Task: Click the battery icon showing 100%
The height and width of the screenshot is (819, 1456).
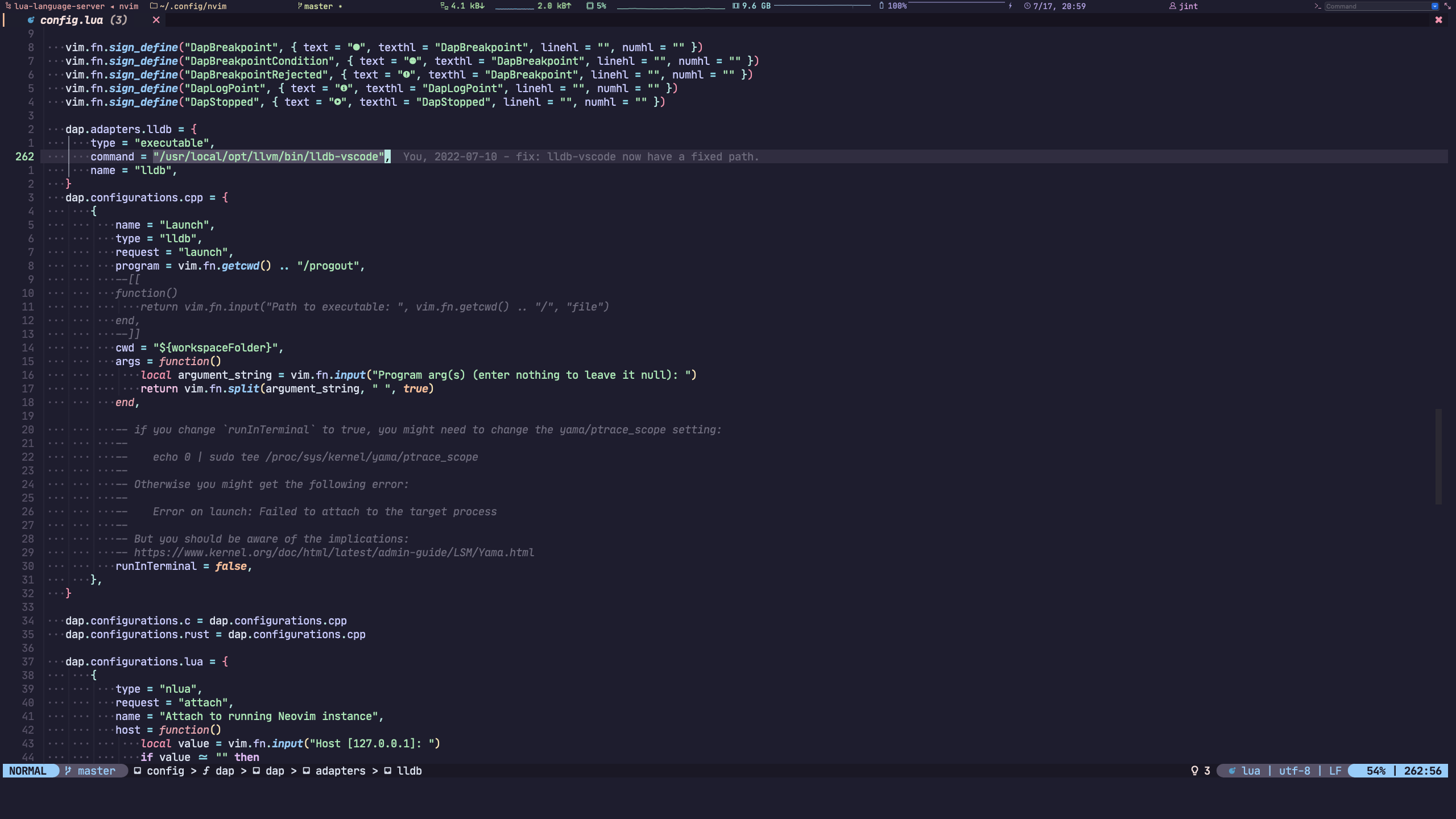Action: point(882,6)
